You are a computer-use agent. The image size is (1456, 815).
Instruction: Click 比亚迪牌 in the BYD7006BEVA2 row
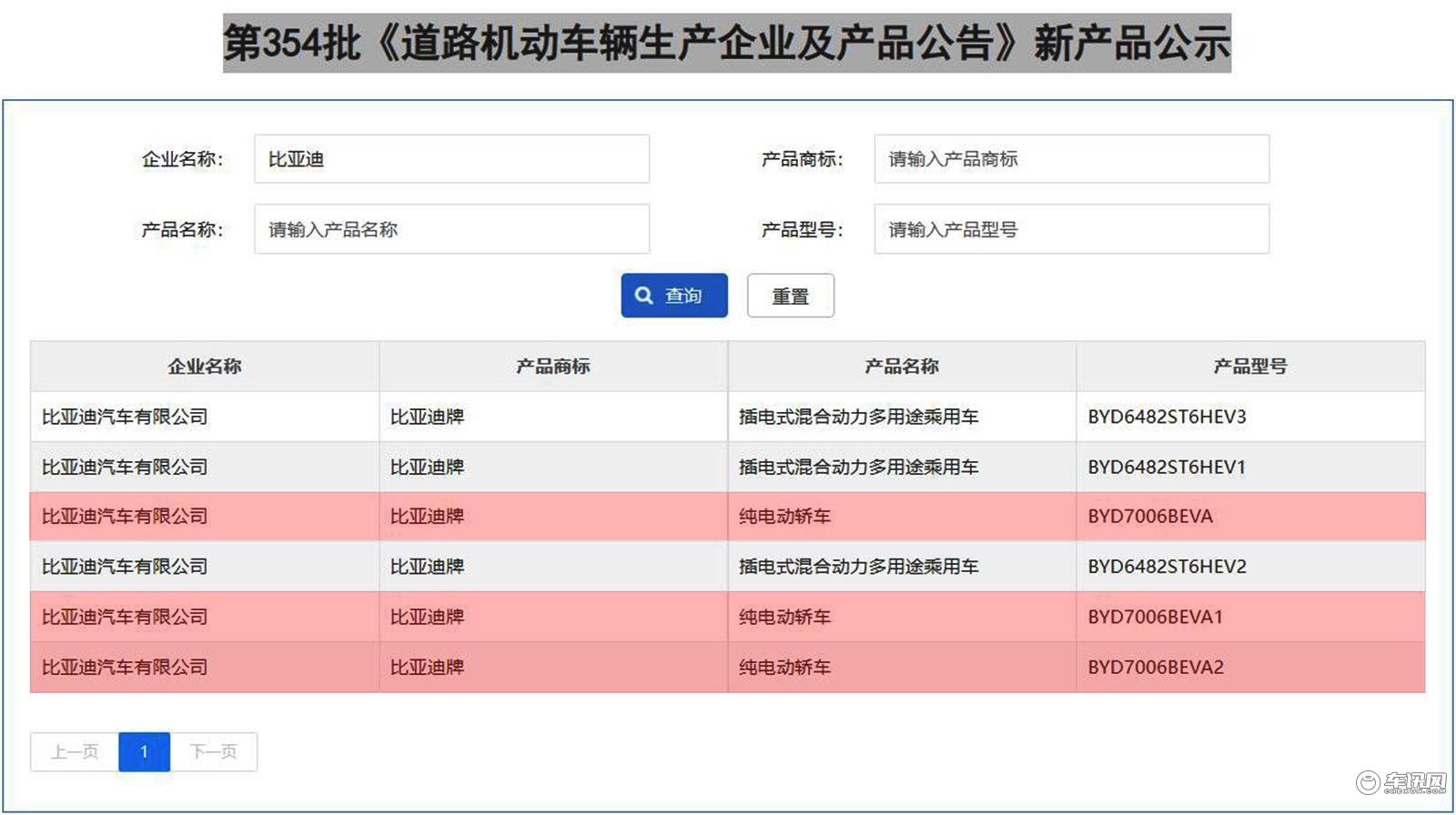[427, 667]
